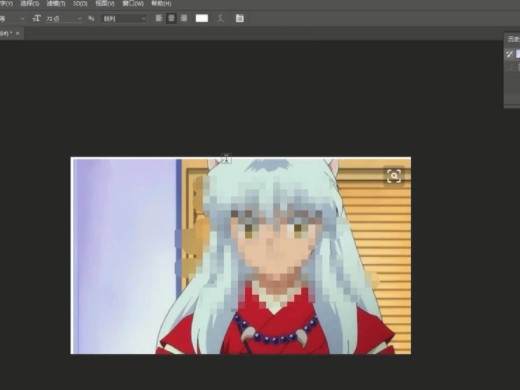Click the anti-aliasing aa icon

pos(91,18)
